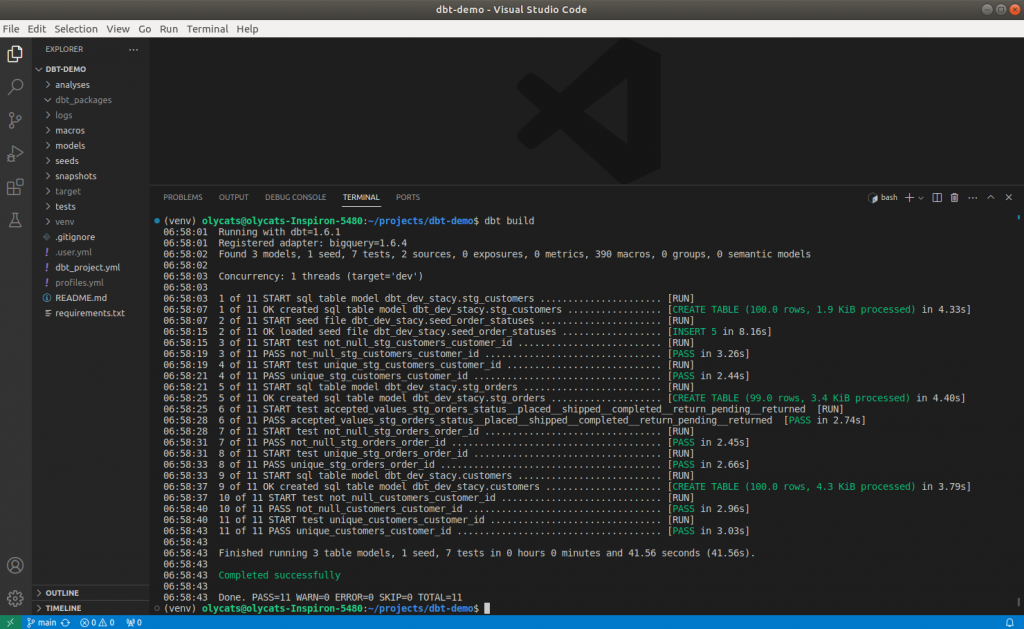Maximize the panel size with caret

pyautogui.click(x=991, y=197)
